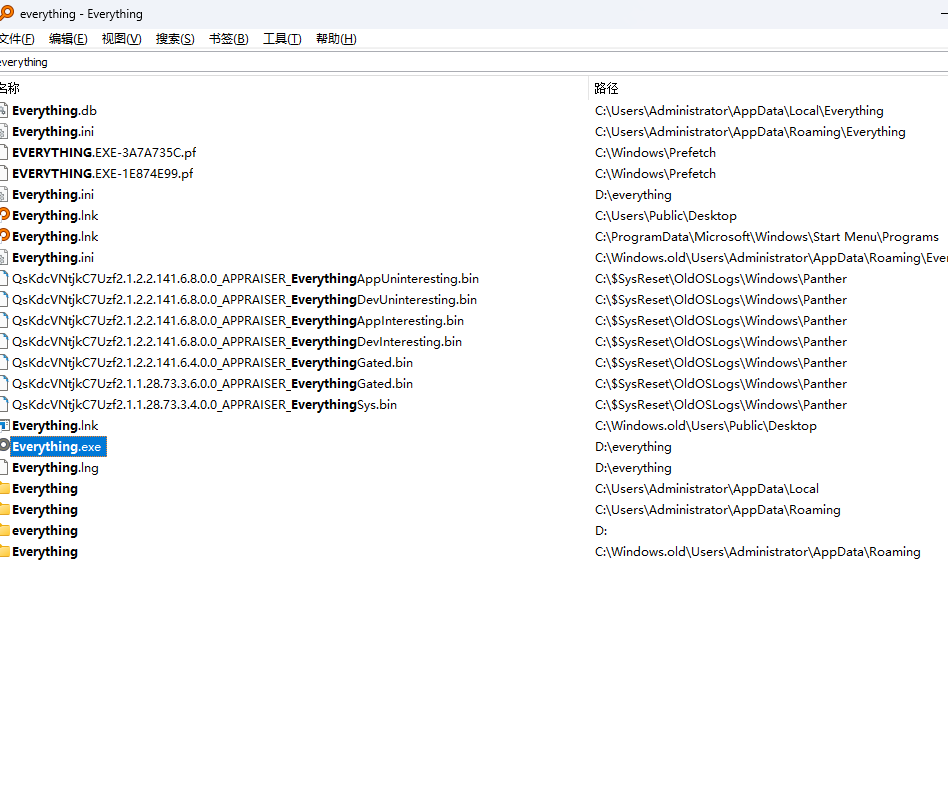Viewport: 948px width, 802px height.
Task: Click icon of Everything.lnk in Windows.old
Action: (x=4, y=425)
